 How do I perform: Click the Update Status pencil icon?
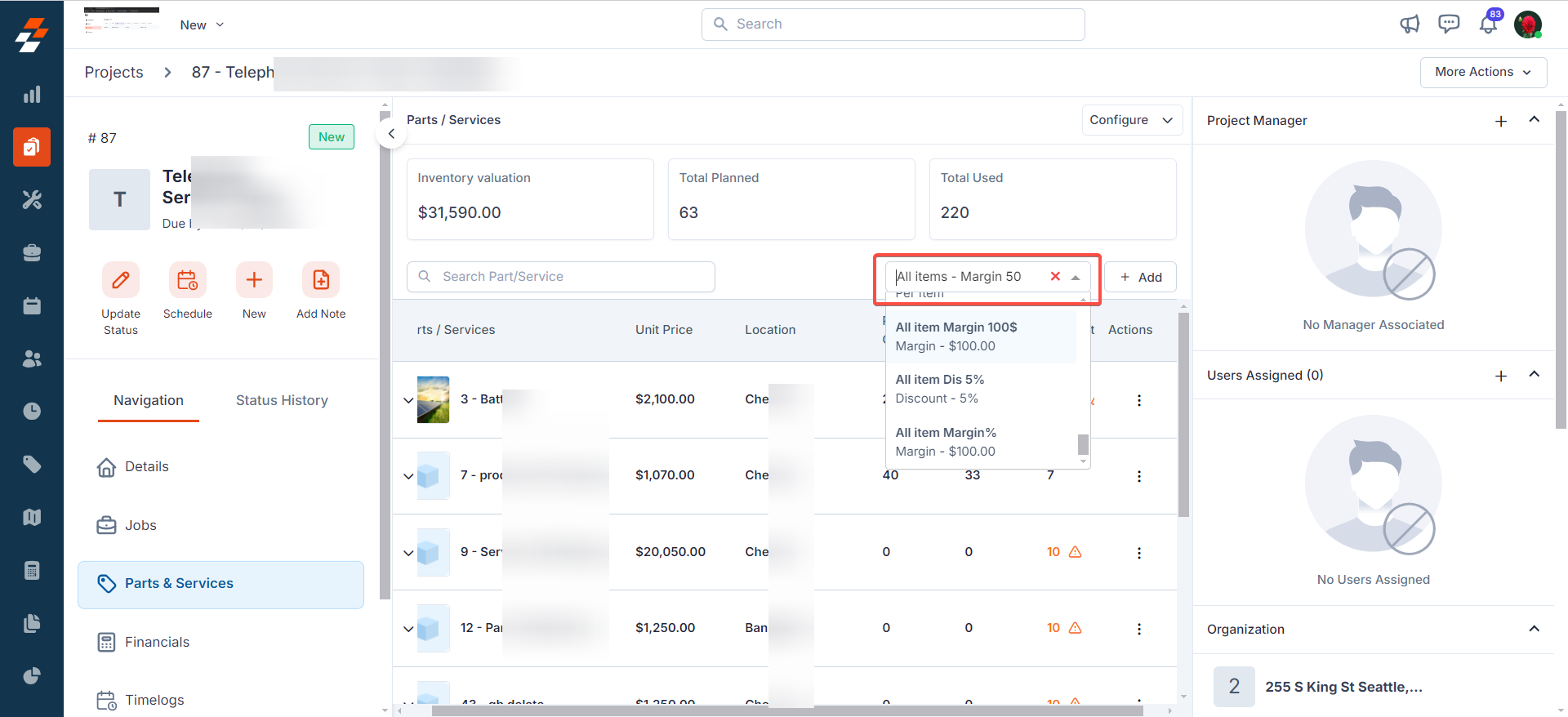pos(120,280)
